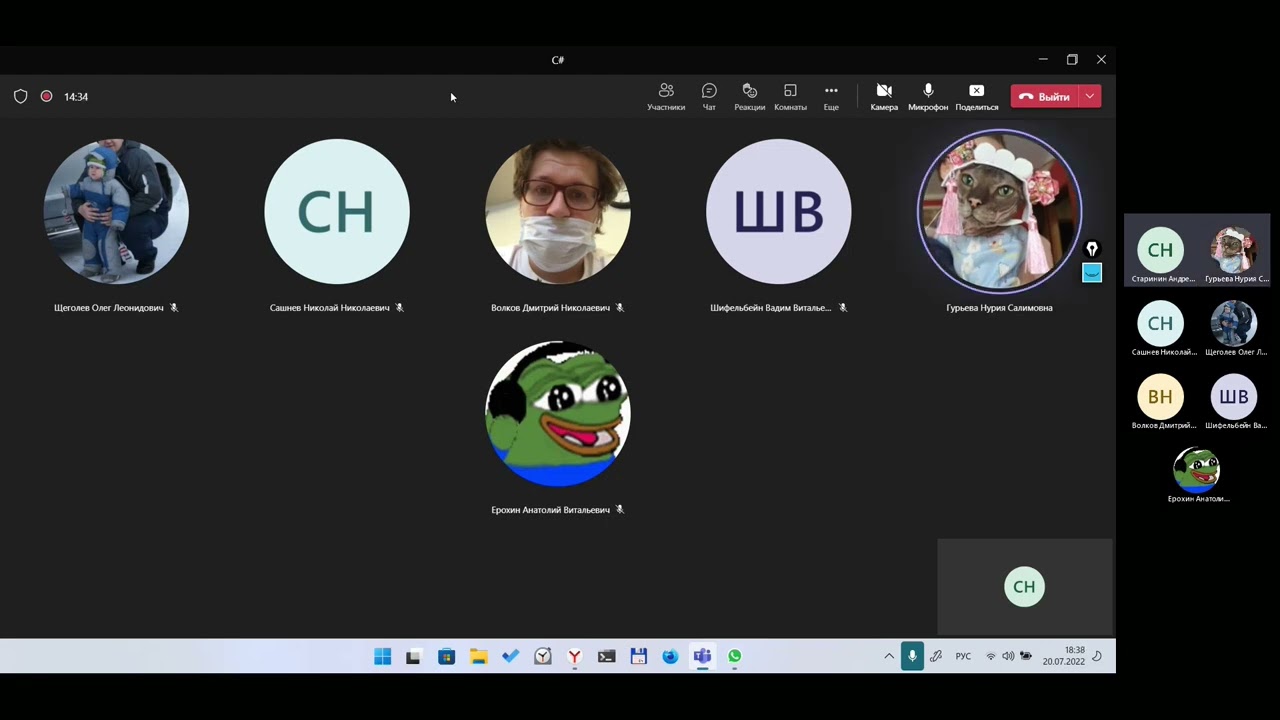Select Сашнев Николай Николаевич's CH avatar in main grid
1280x720 pixels.
[x=337, y=212]
